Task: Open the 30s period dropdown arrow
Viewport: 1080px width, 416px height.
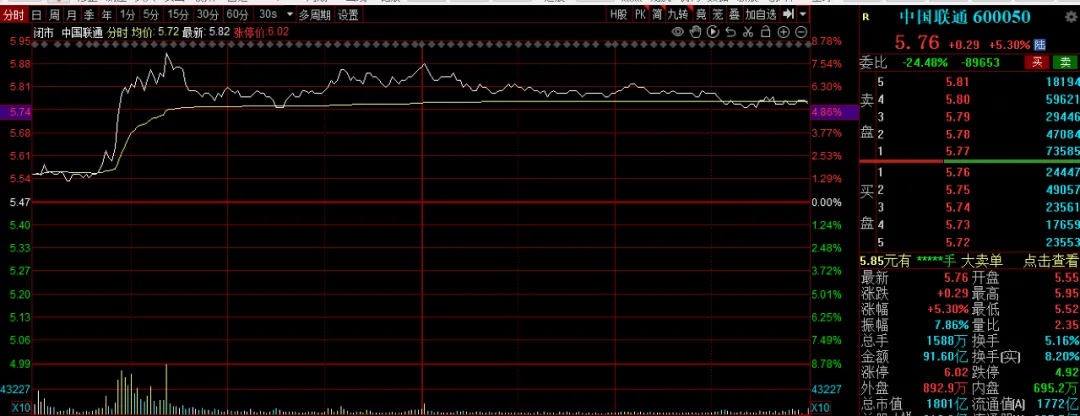Action: 289,14
